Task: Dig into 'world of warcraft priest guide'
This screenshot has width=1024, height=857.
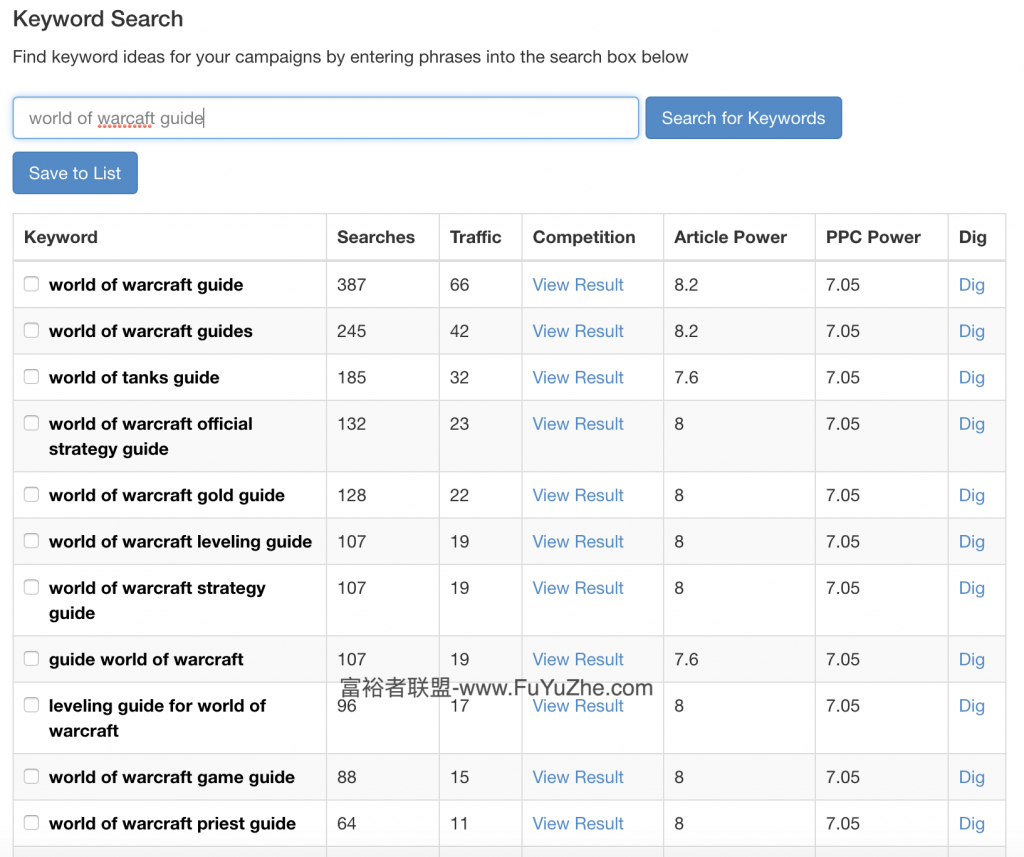Action: point(972,824)
